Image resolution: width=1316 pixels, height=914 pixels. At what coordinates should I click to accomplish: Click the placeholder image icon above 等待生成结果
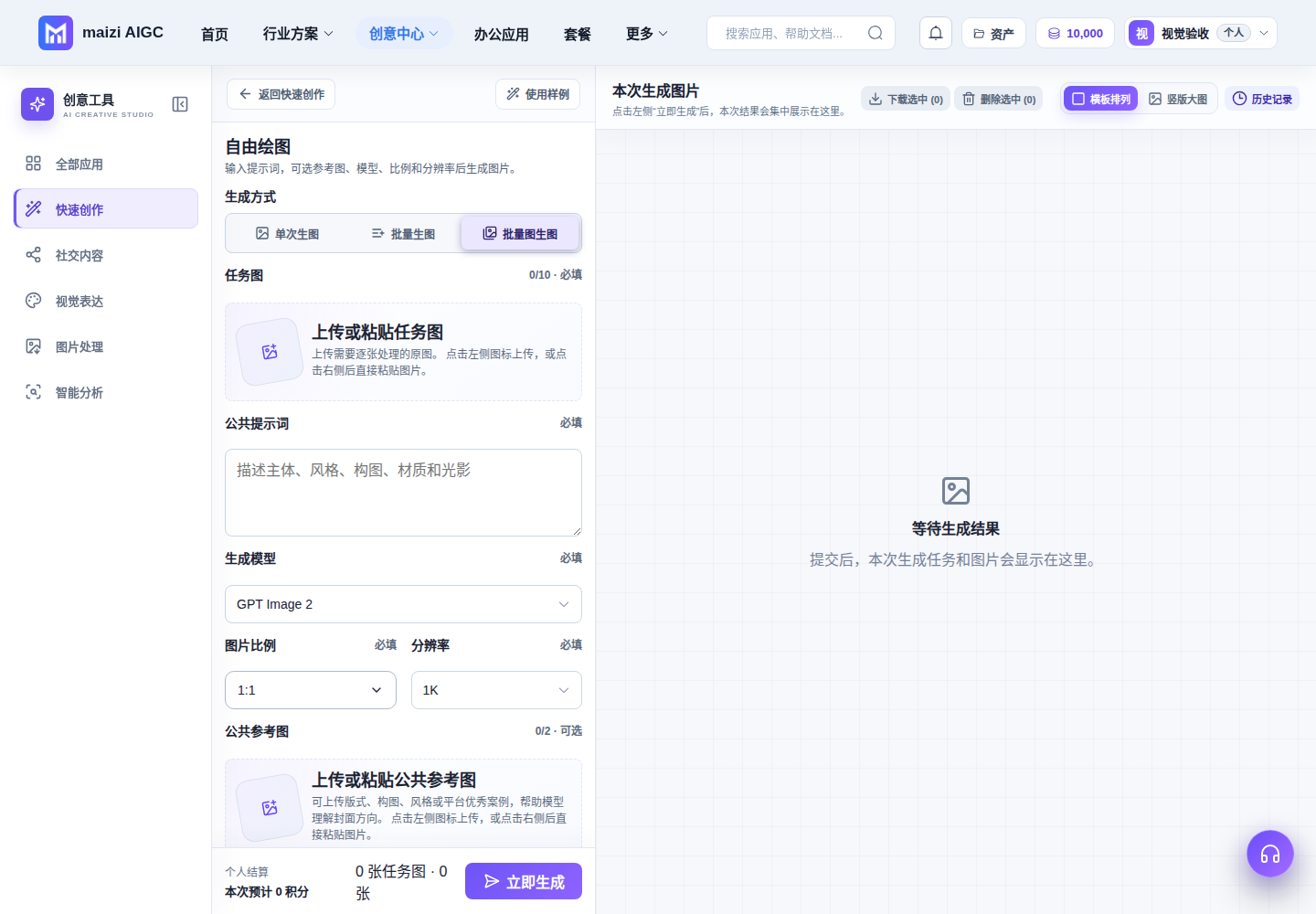(x=956, y=491)
